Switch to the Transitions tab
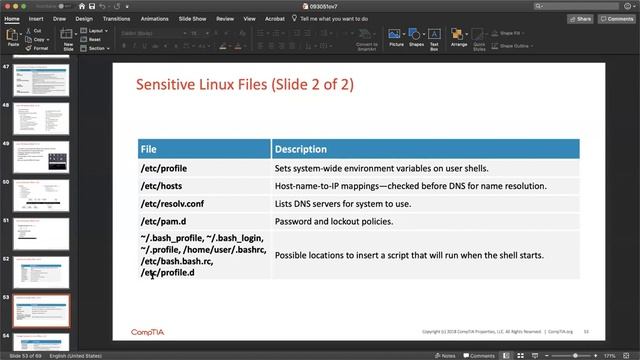This screenshot has height=360, width=640. [116, 19]
